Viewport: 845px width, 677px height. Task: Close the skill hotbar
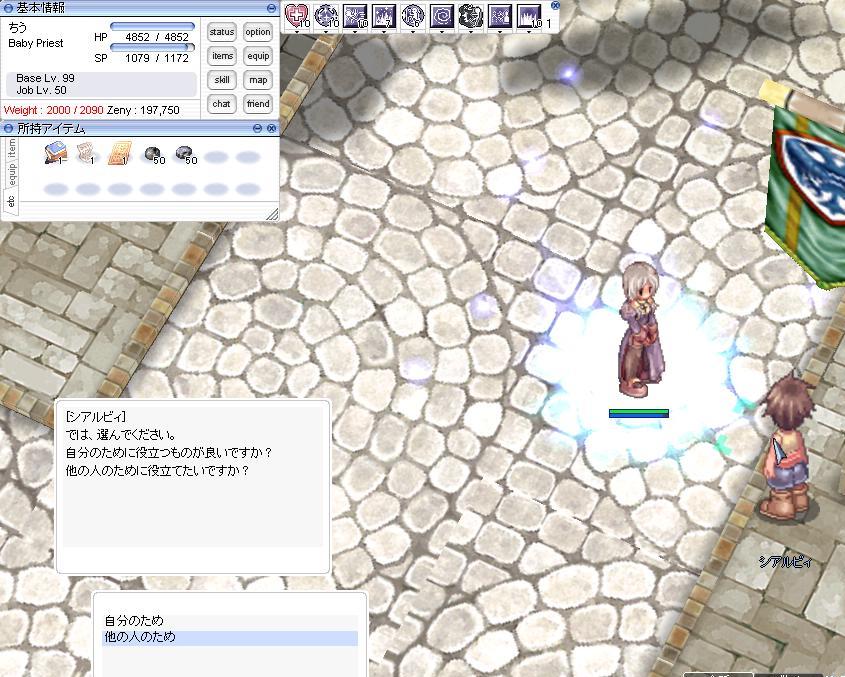pyautogui.click(x=555, y=5)
